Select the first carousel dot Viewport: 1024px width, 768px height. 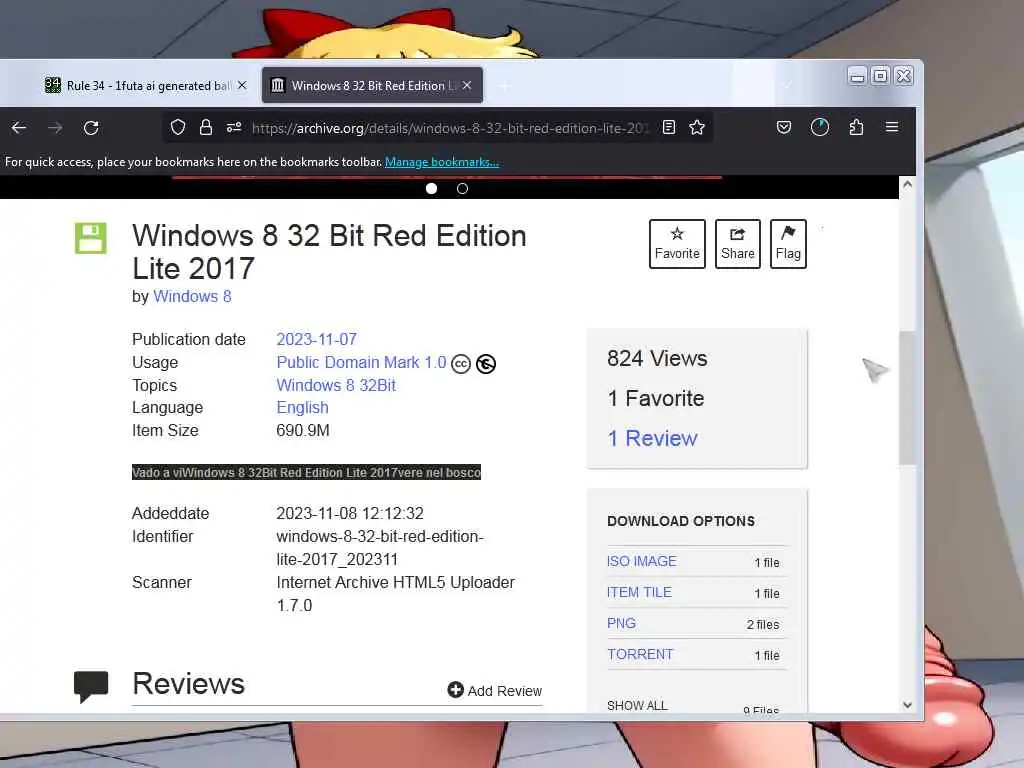431,188
